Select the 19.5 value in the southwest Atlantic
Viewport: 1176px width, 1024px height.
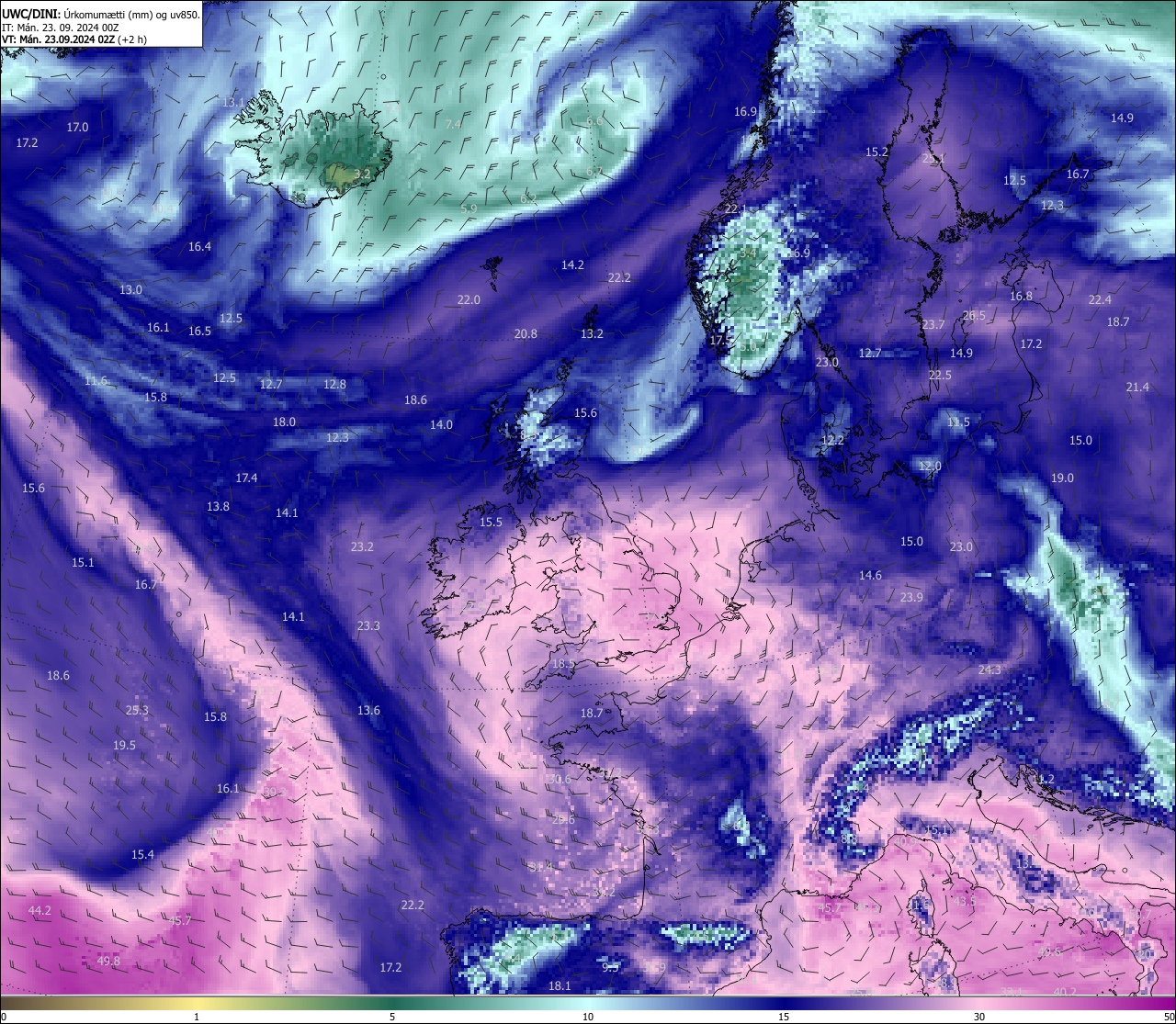click(x=124, y=745)
